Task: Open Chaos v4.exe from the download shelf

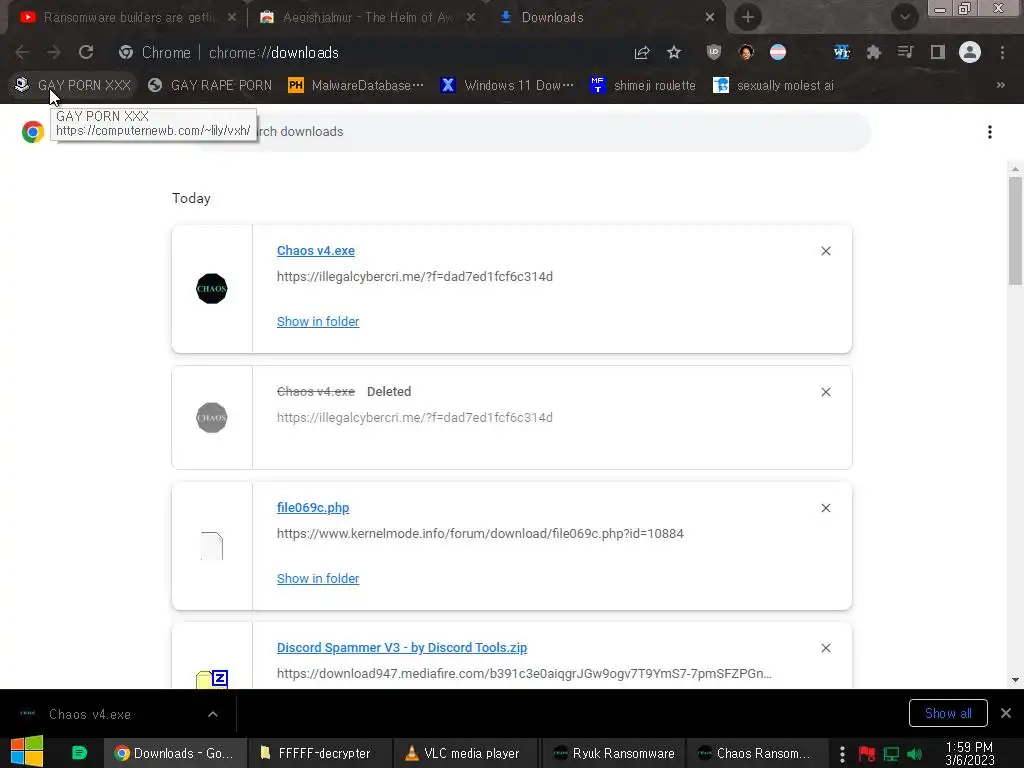Action: point(89,714)
